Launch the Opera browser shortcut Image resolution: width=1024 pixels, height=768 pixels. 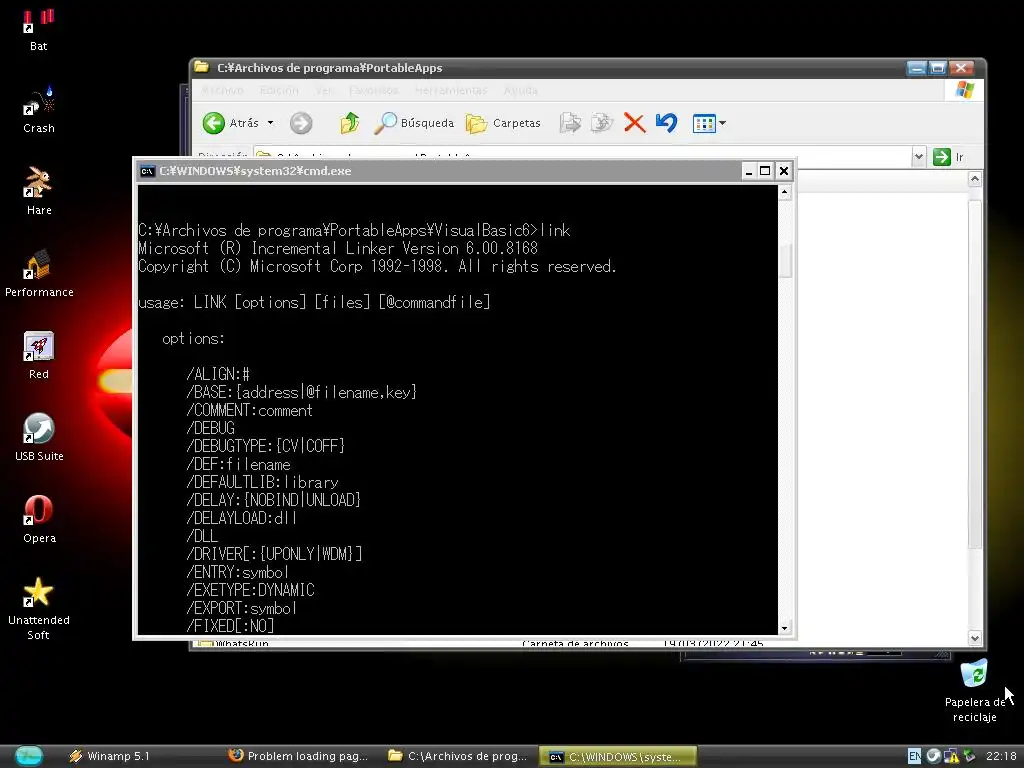click(x=39, y=519)
